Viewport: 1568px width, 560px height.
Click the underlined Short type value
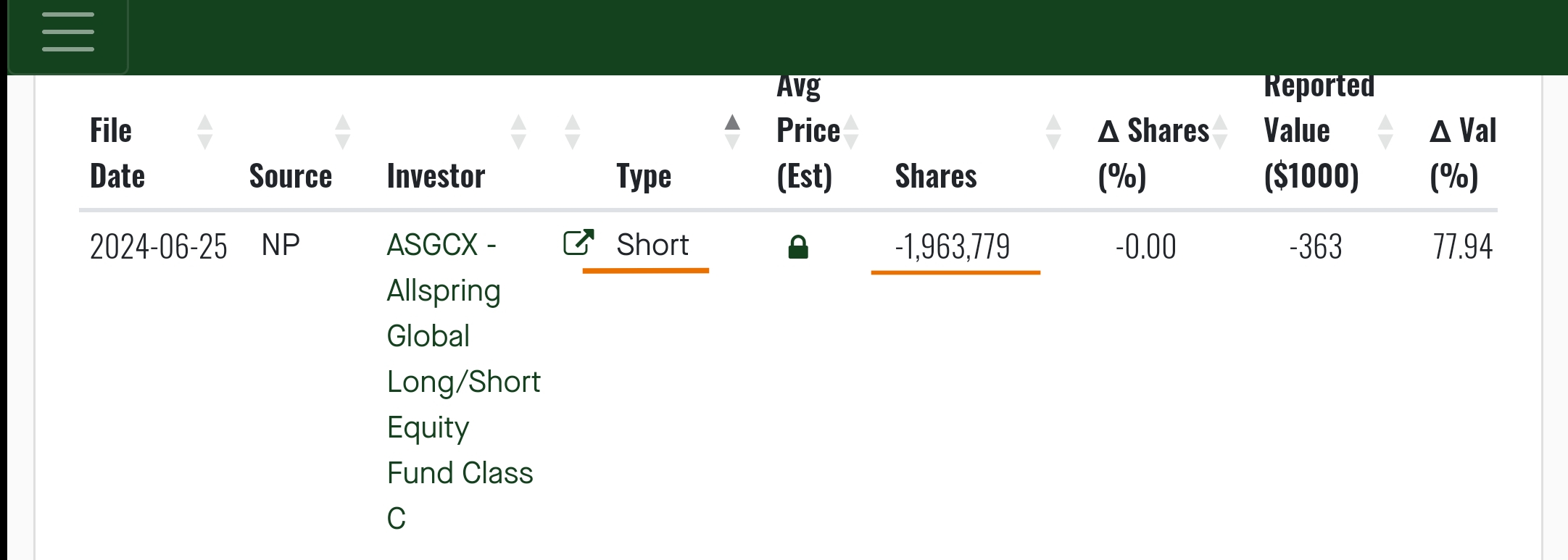[652, 245]
